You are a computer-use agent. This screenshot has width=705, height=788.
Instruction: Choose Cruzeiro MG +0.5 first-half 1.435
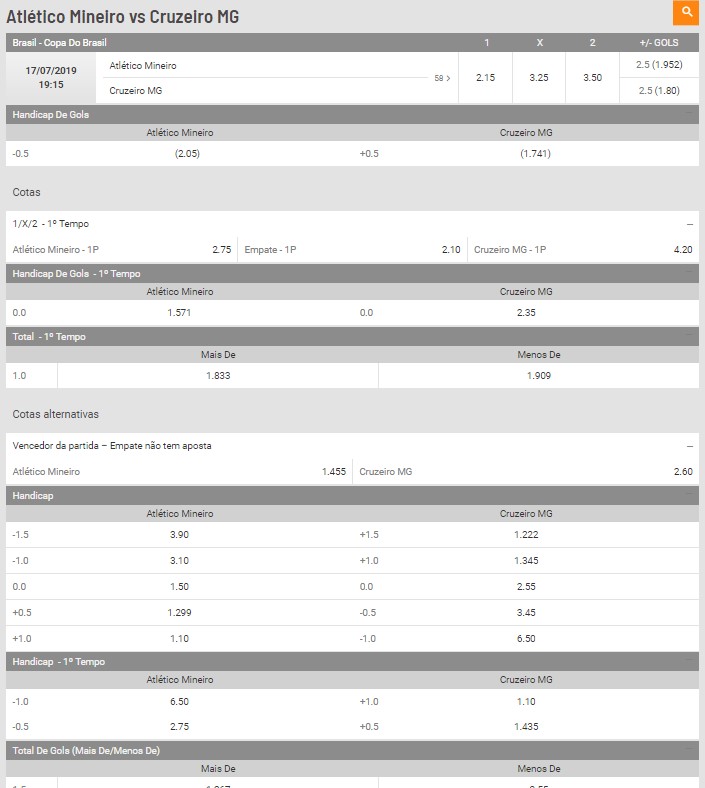(526, 727)
